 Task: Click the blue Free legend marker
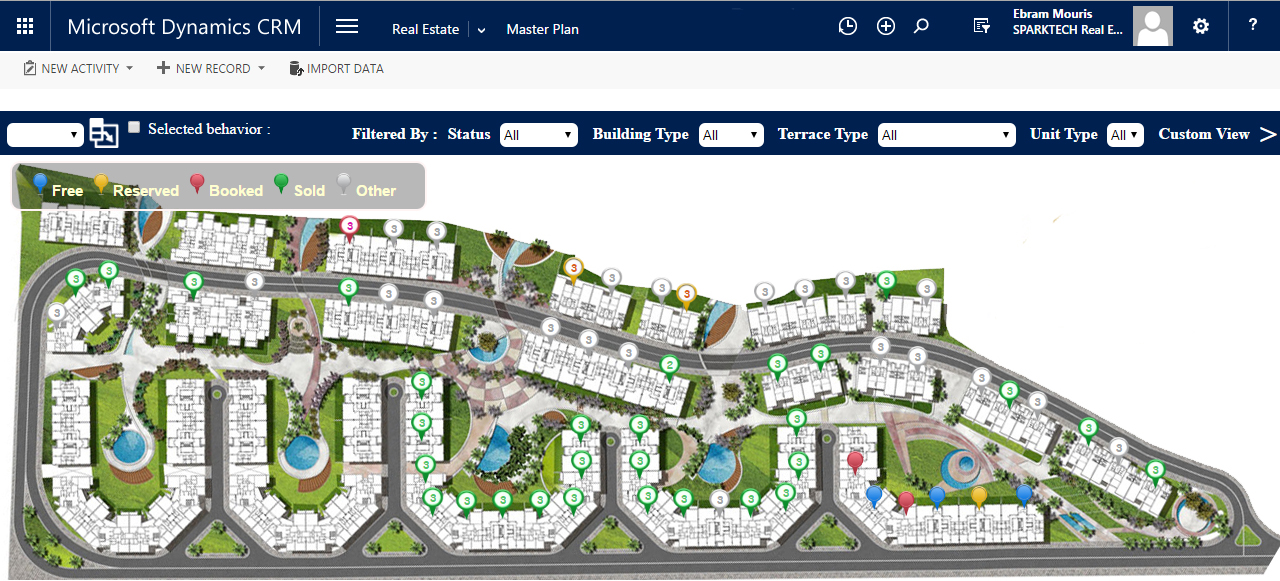click(x=40, y=184)
